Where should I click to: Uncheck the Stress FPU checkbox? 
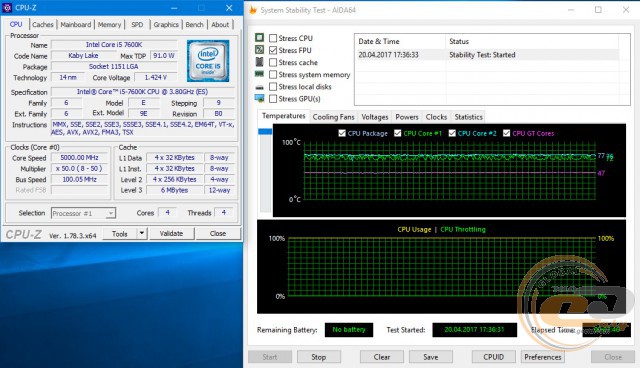273,50
